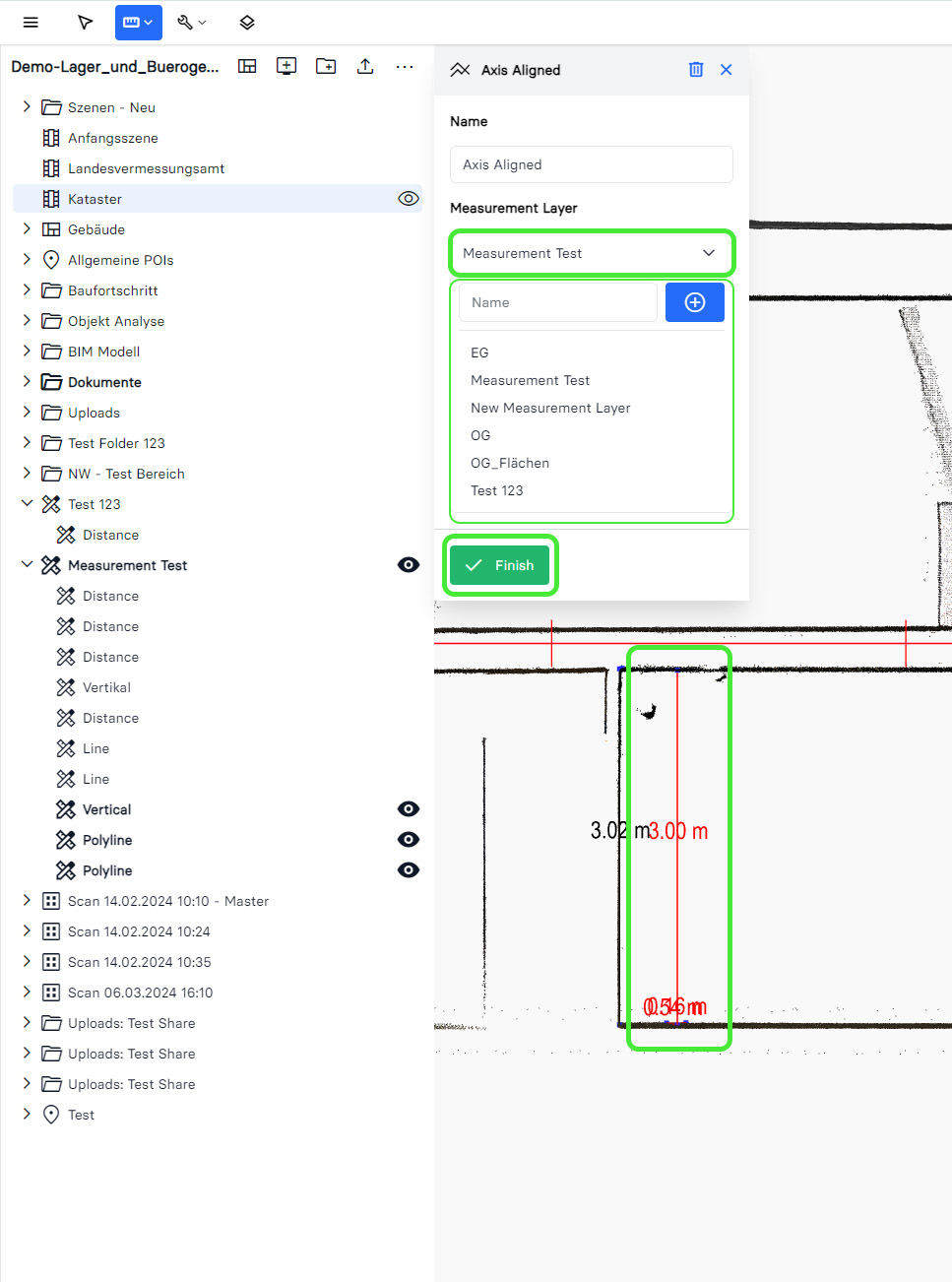
Task: Click the layers stack icon
Action: [247, 23]
